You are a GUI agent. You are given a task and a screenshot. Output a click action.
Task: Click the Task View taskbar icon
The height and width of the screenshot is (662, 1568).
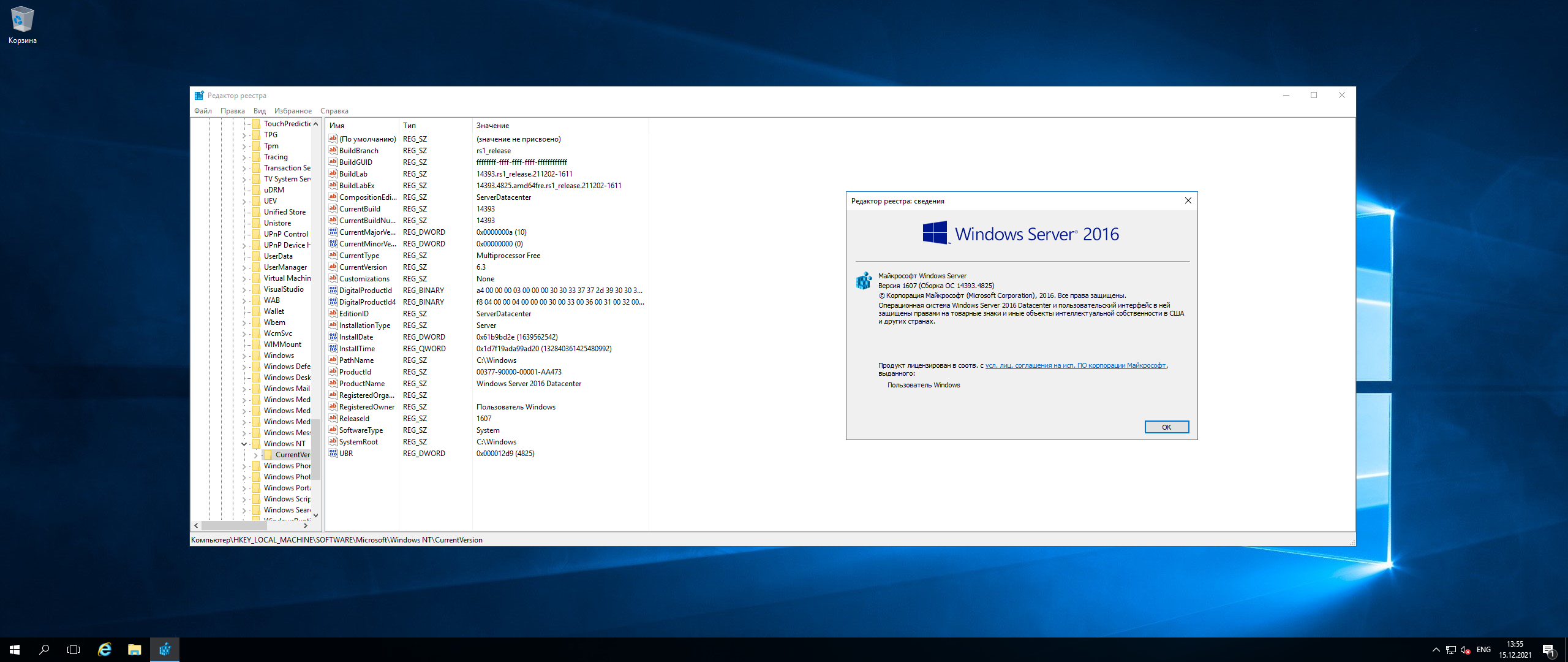coord(73,650)
